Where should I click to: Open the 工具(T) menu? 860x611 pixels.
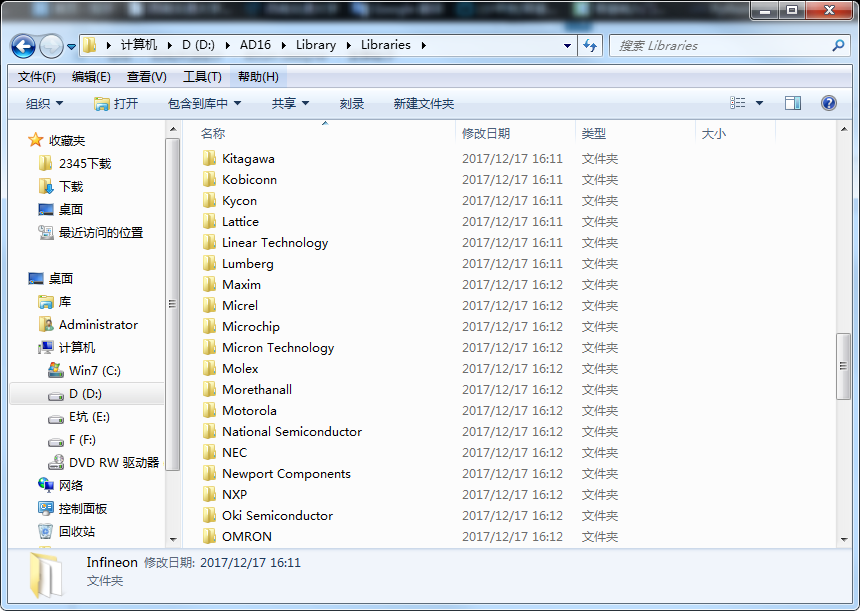202,77
